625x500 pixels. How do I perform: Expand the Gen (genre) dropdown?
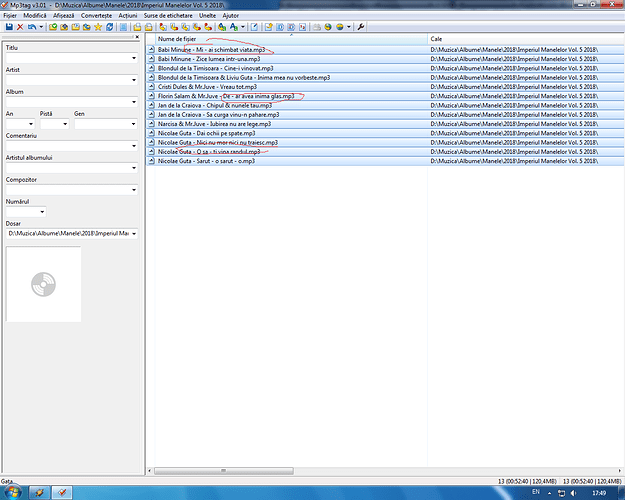134,124
